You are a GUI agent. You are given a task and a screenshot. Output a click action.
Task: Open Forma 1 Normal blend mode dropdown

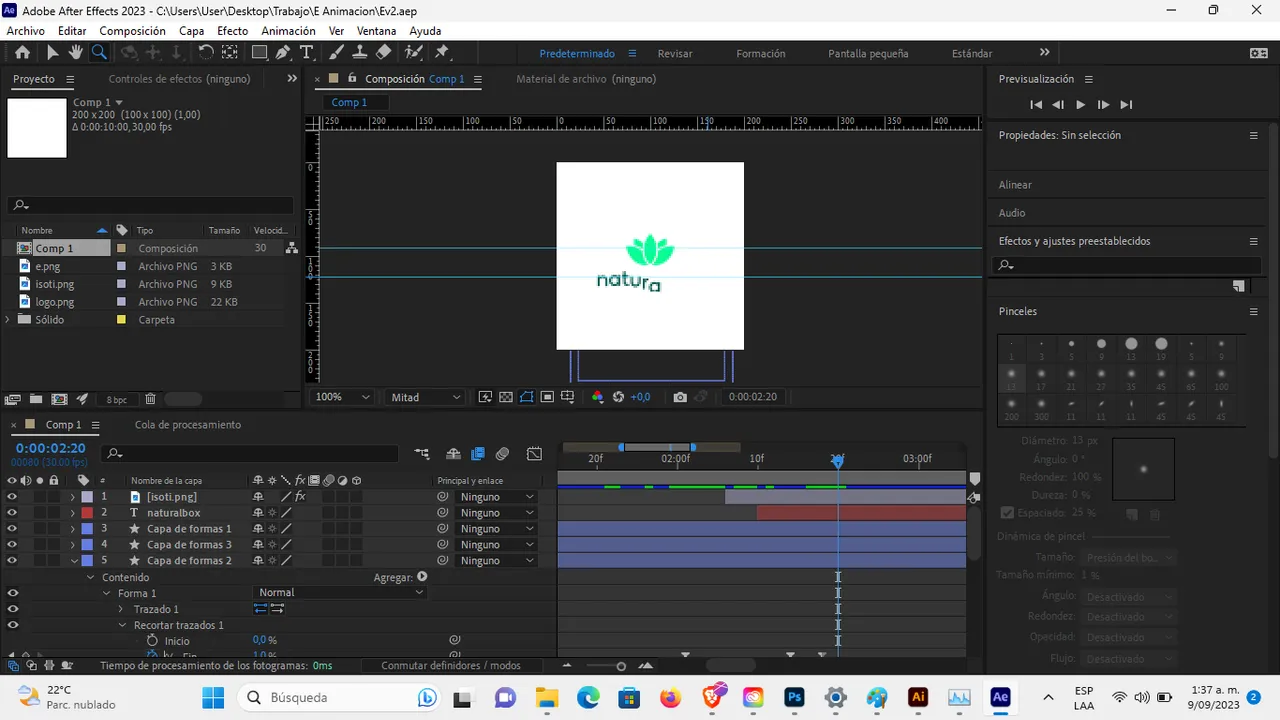click(x=341, y=593)
